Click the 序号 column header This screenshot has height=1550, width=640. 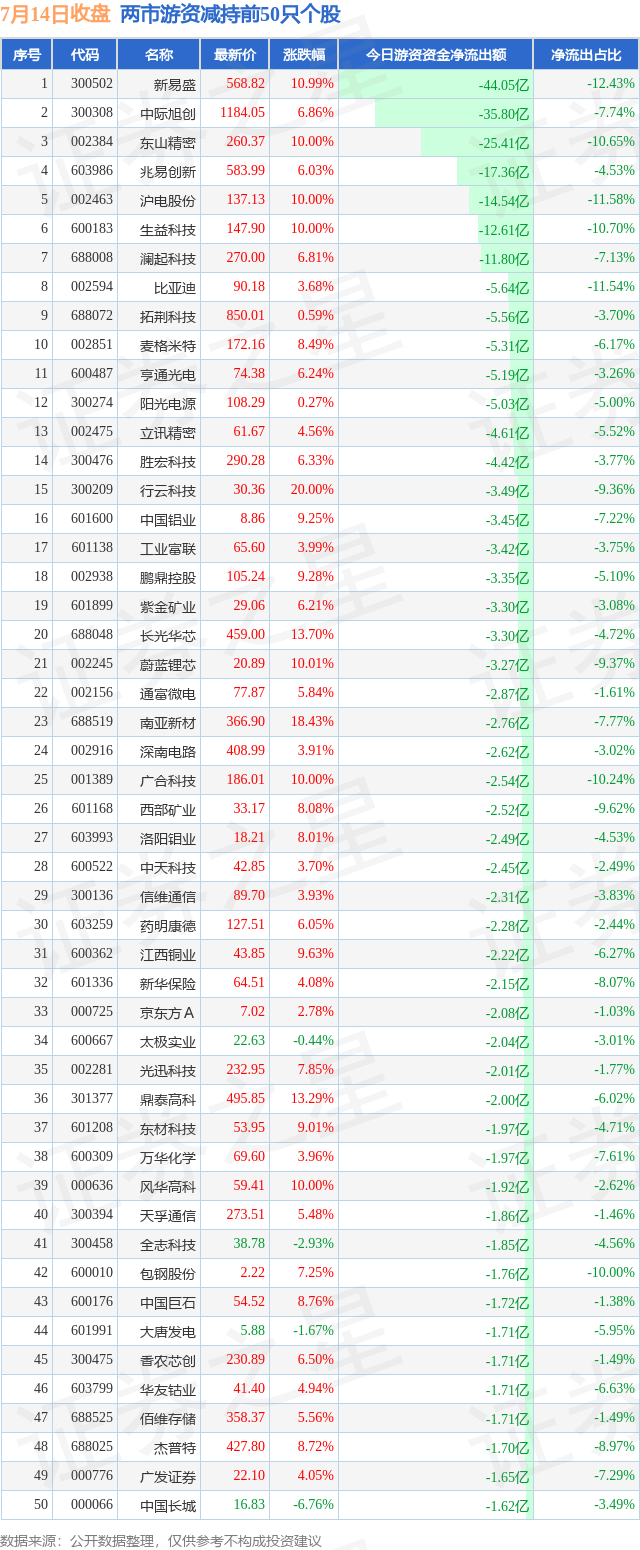point(26,55)
